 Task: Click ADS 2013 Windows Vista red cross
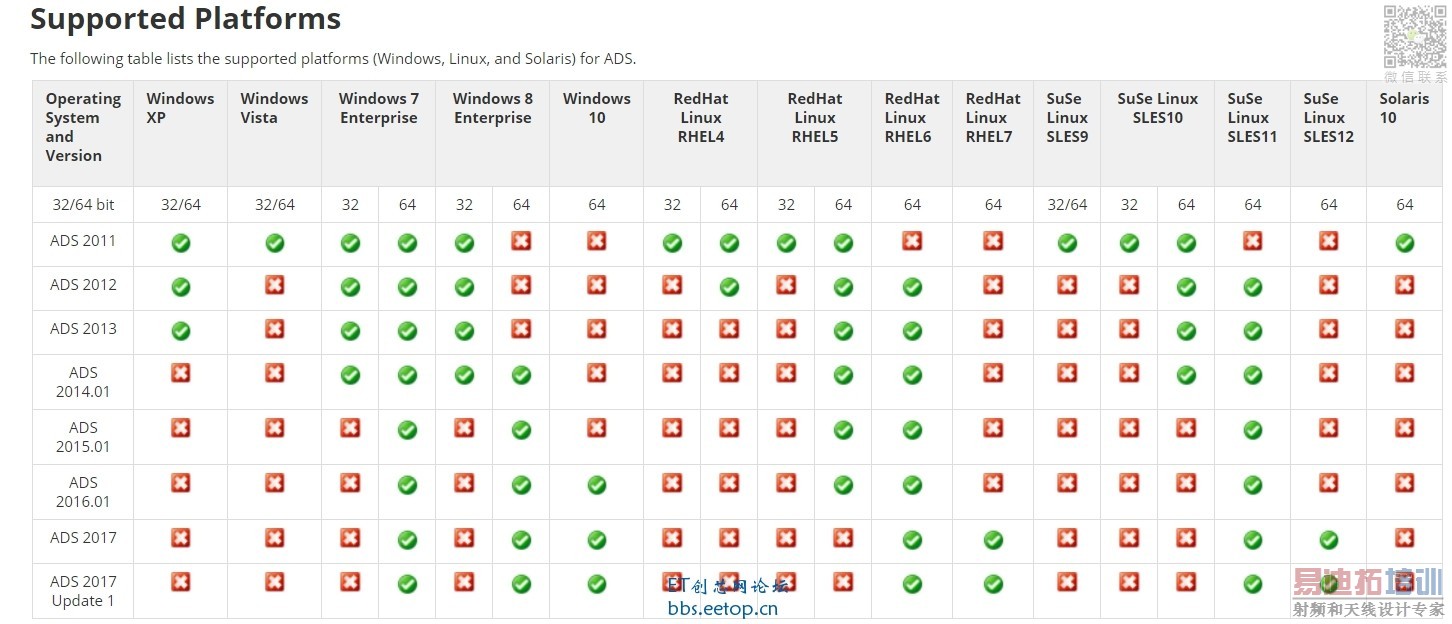point(275,330)
